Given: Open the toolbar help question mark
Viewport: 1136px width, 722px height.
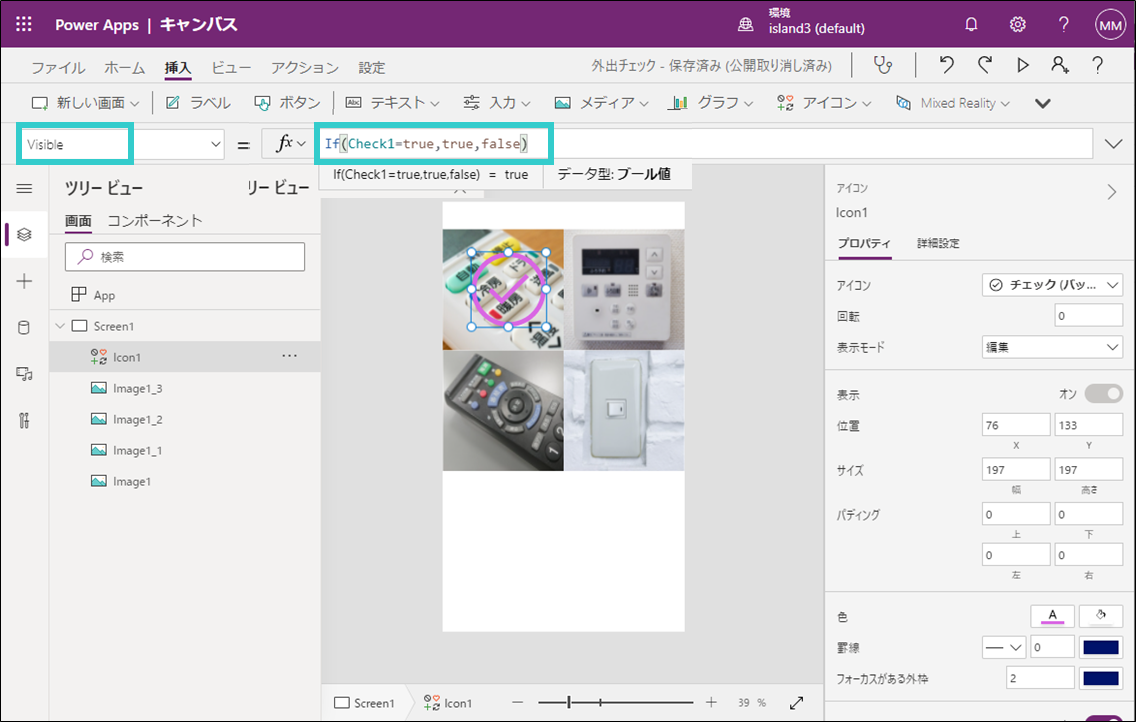Looking at the screenshot, I should (x=1098, y=65).
